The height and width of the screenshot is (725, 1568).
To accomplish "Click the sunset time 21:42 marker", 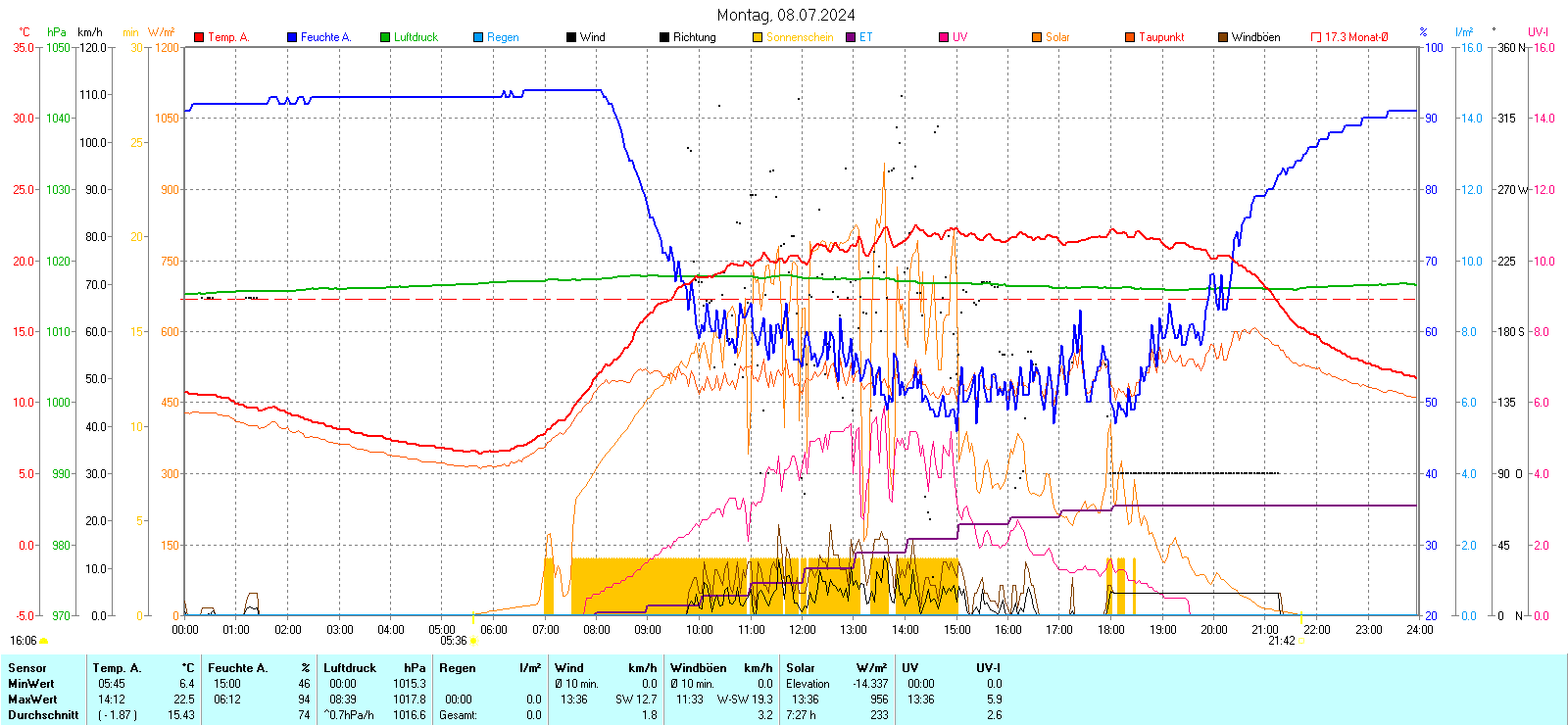I will click(x=1282, y=641).
